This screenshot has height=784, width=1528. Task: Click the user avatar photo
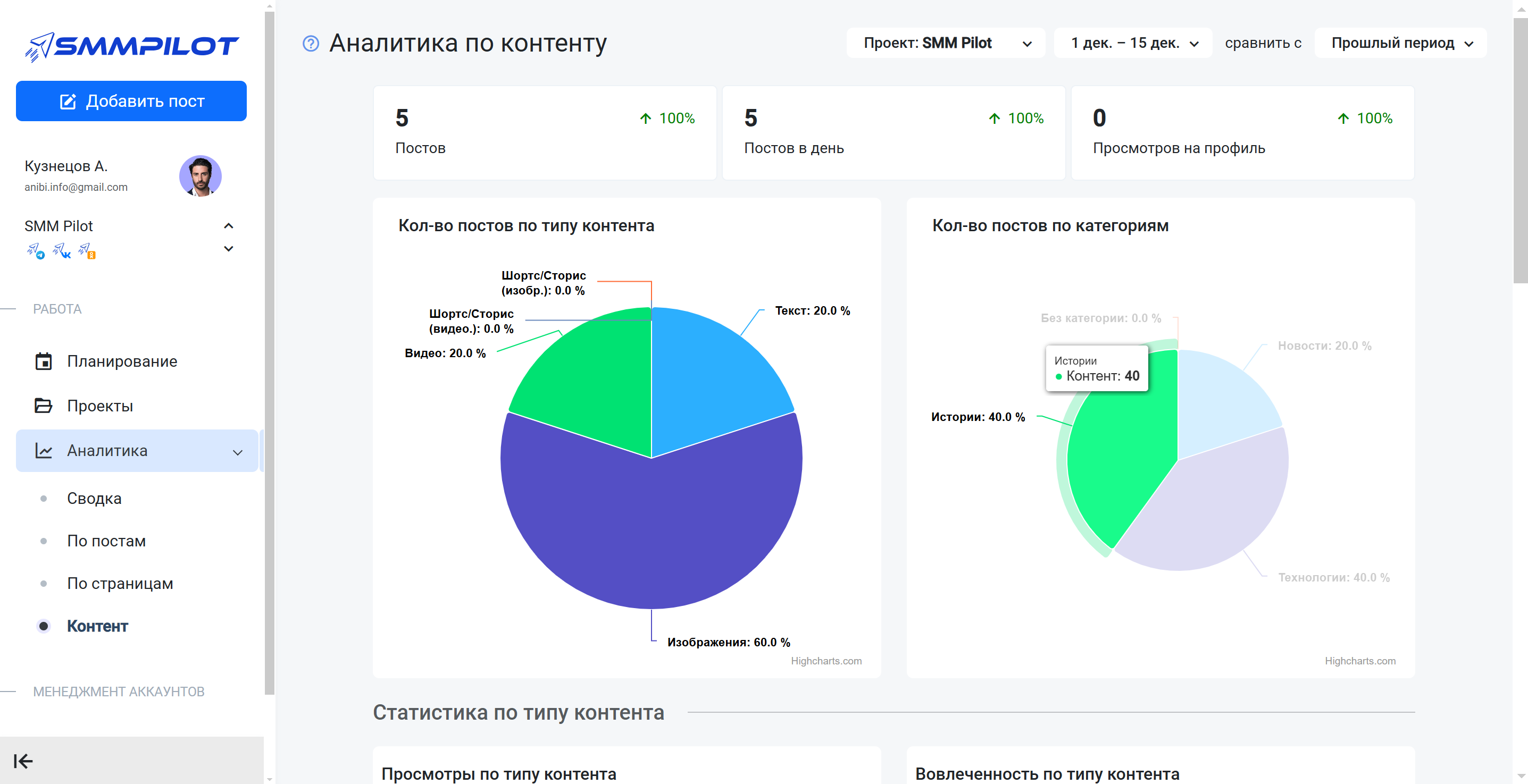[x=201, y=176]
